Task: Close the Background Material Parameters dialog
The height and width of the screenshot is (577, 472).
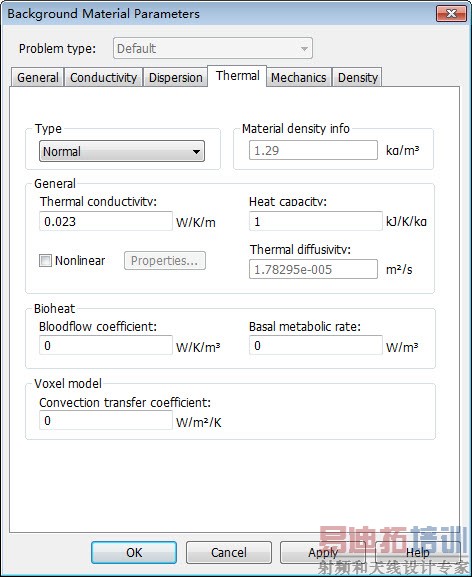Action: pyautogui.click(x=451, y=14)
